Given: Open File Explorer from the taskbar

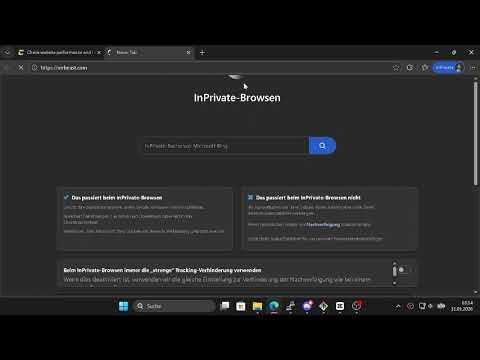Looking at the screenshot, I should [257, 306].
